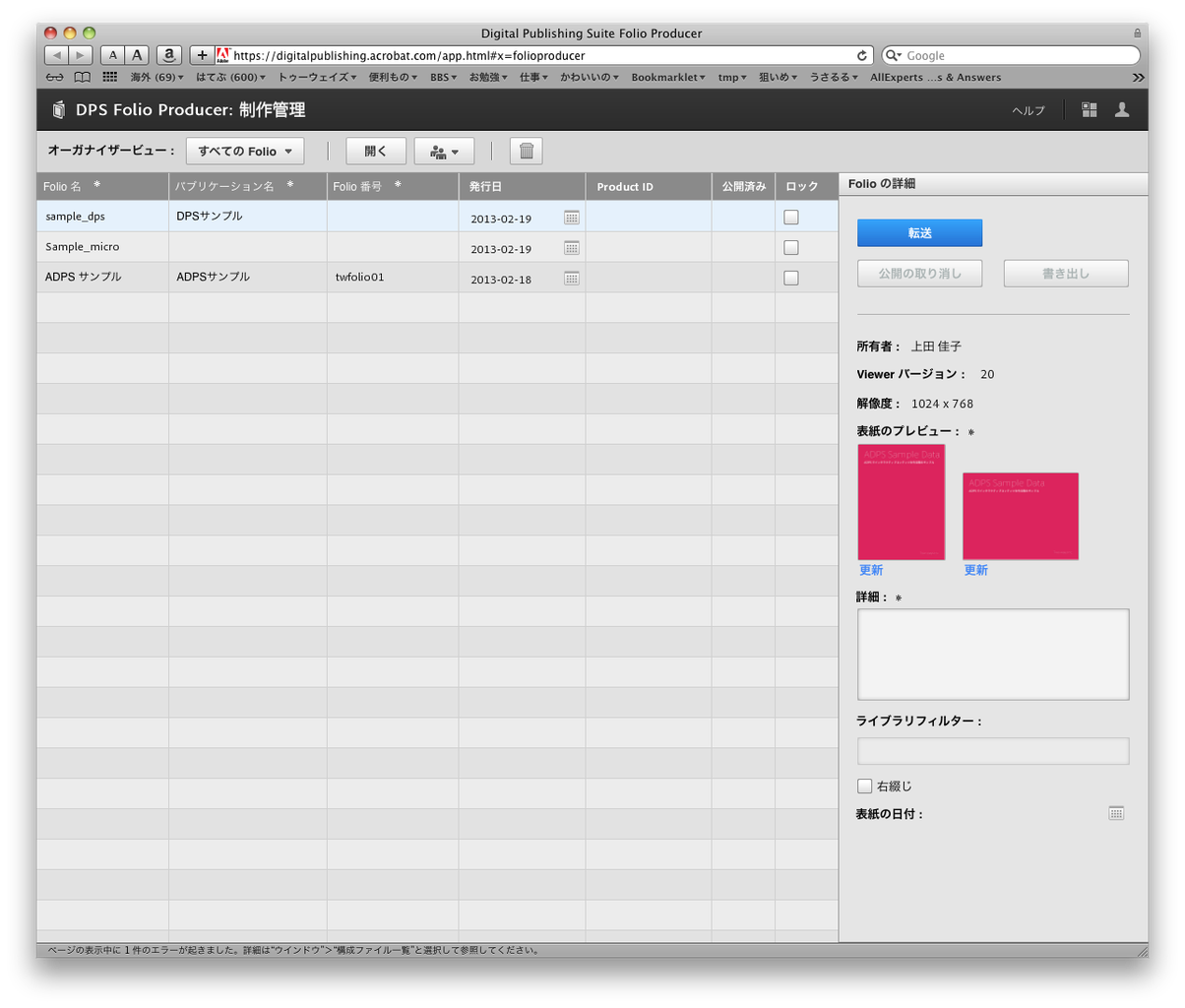Toggle the lock checkbox for sample_dps
The image size is (1185, 1008).
click(791, 218)
